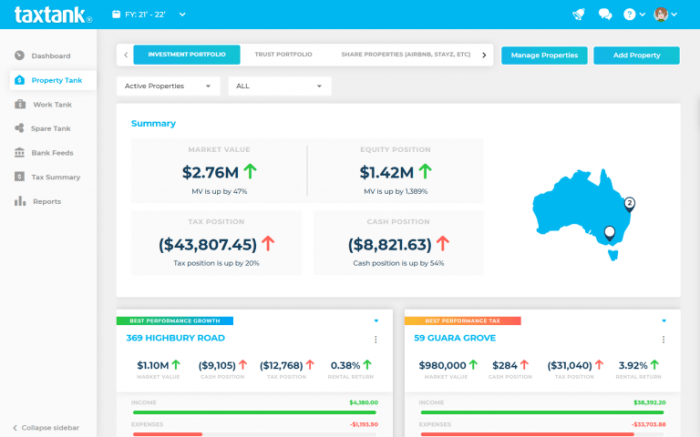Open Spare Tank in sidebar
This screenshot has height=437, width=700.
pyautogui.click(x=50, y=129)
